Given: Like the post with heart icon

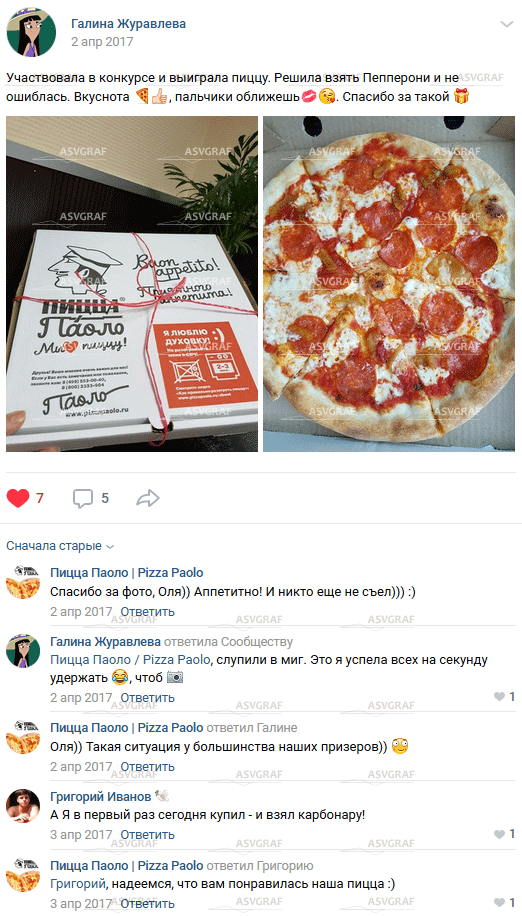Looking at the screenshot, I should point(18,498).
